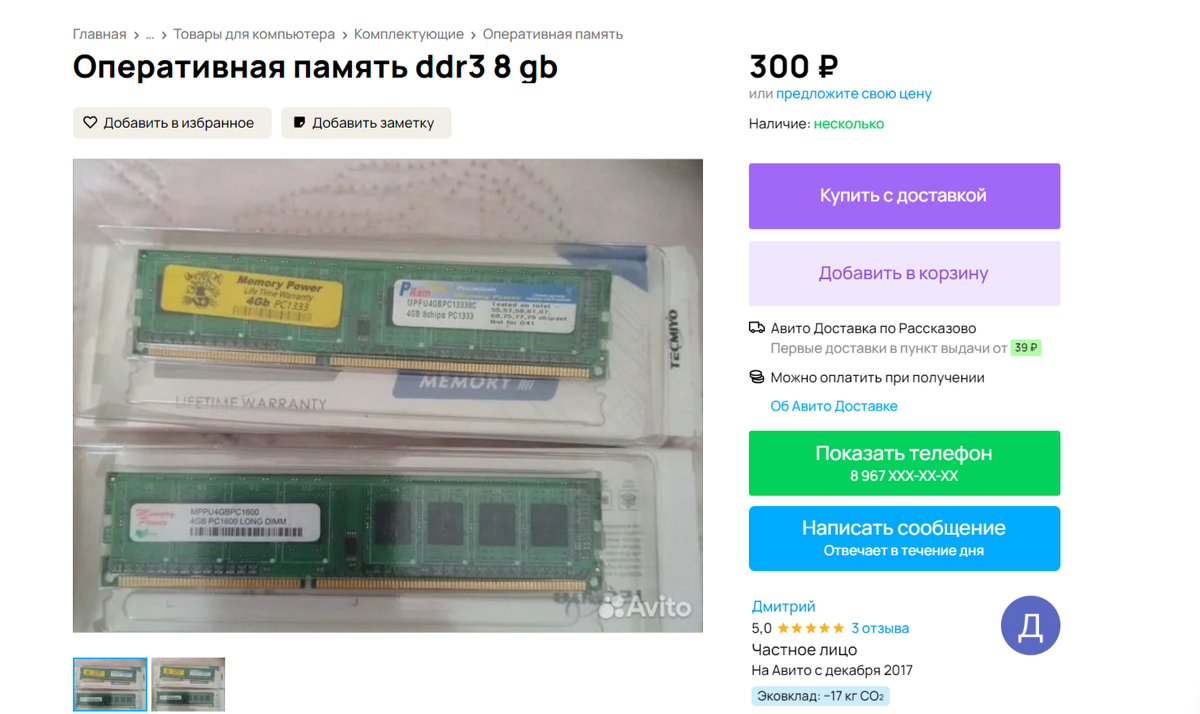Open предложите свою цену link

coord(854,93)
